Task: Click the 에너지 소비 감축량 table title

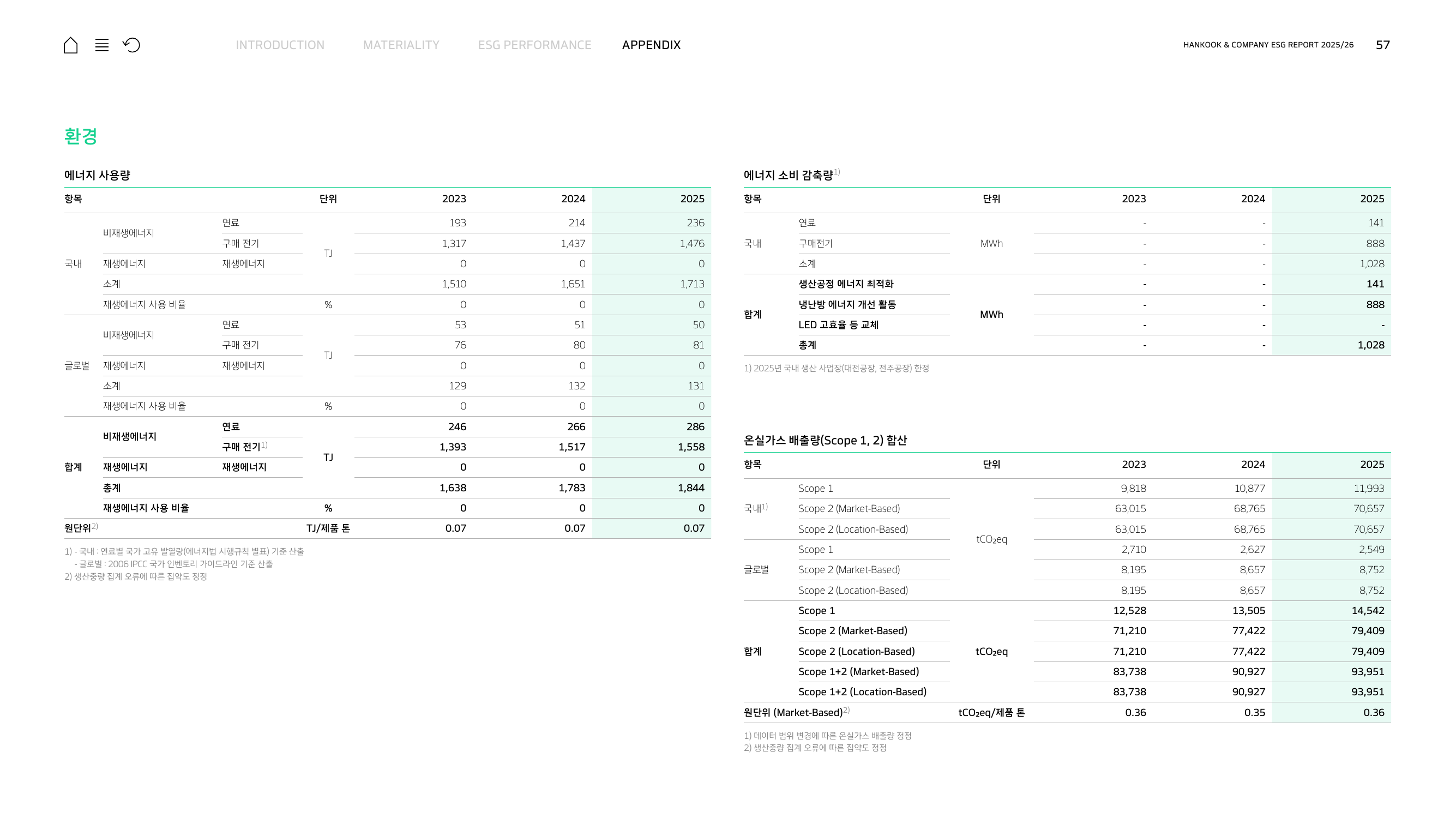Action: pyautogui.click(x=788, y=175)
